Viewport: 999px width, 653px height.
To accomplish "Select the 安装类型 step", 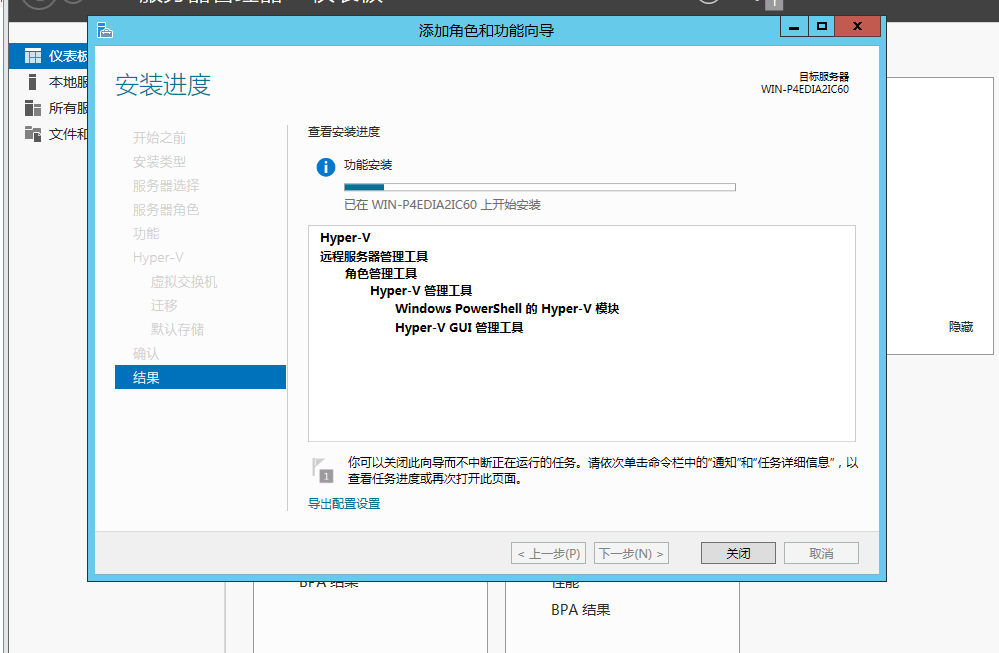I will [159, 162].
